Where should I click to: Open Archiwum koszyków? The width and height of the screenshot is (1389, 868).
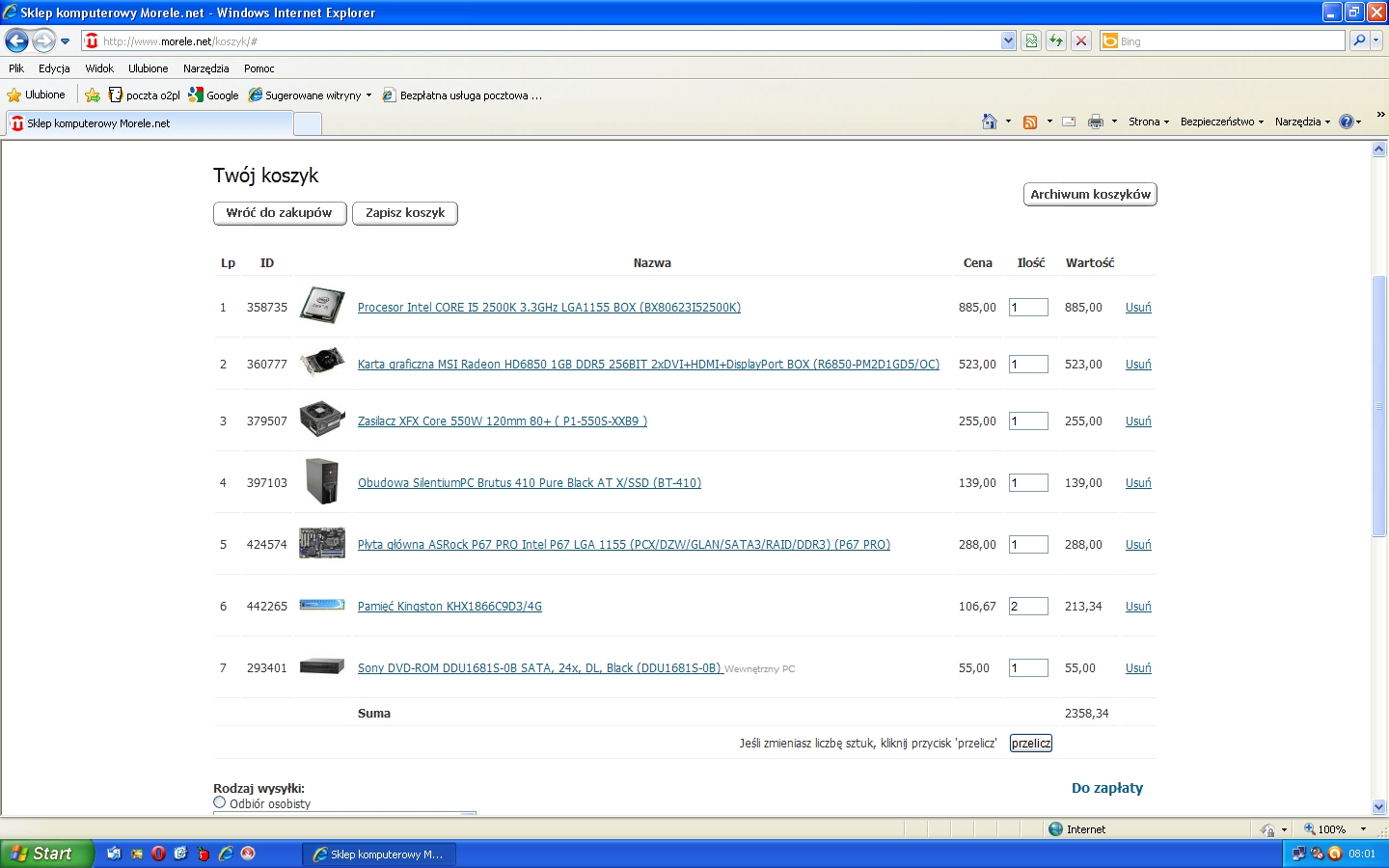pos(1090,195)
